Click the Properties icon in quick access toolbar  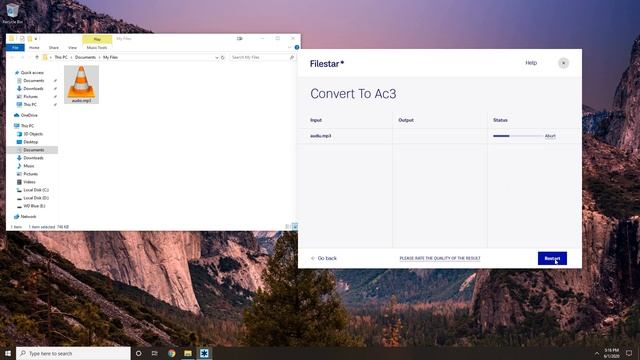pyautogui.click(x=22, y=39)
